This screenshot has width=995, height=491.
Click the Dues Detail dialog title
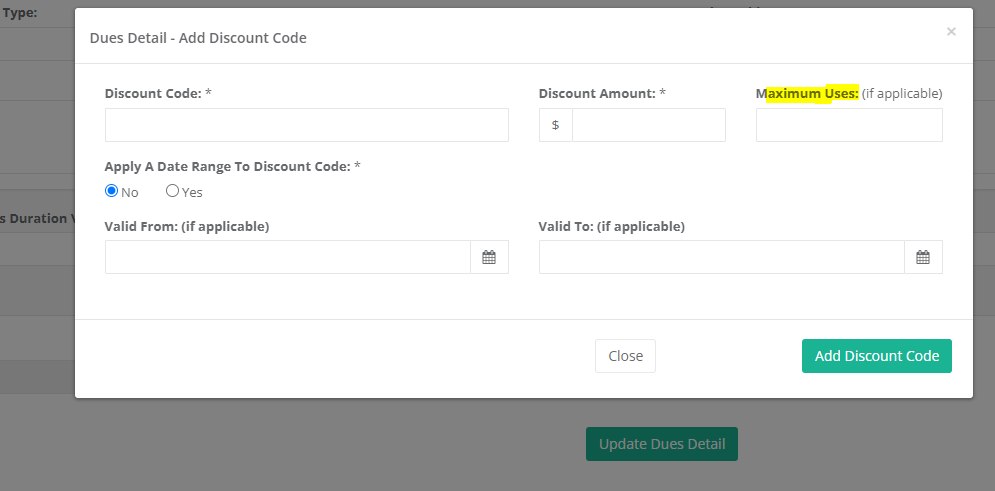coord(198,38)
